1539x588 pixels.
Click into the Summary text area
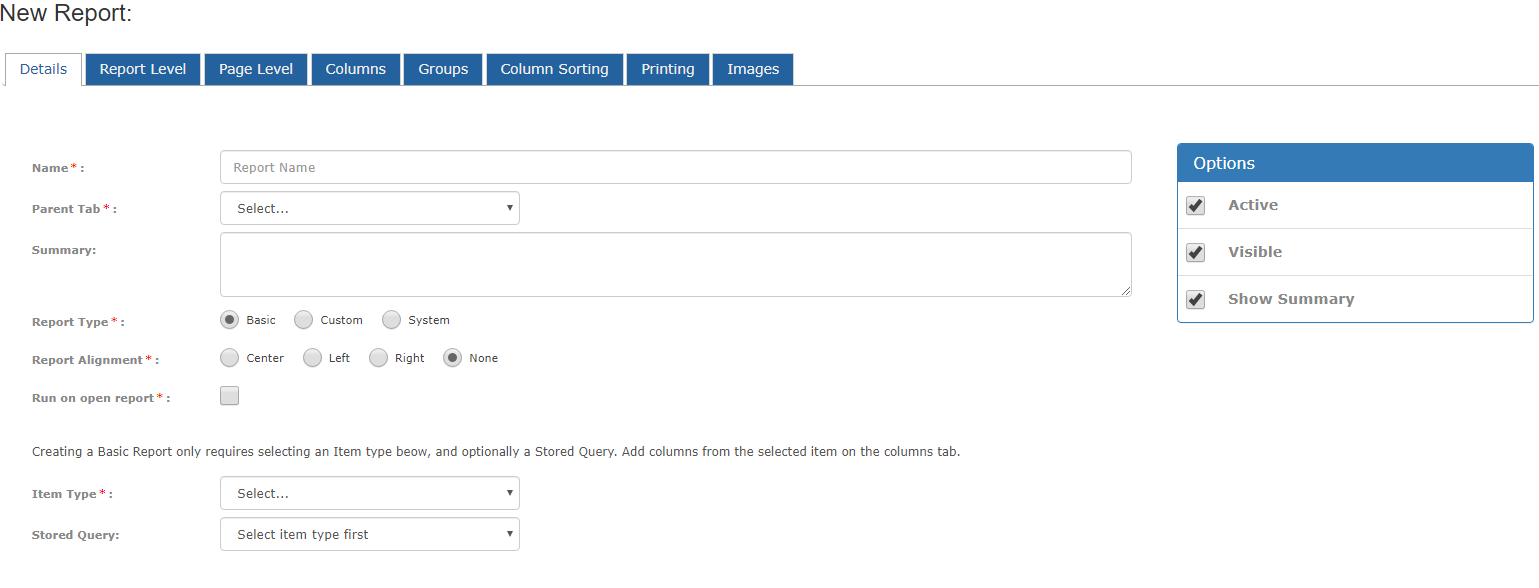pyautogui.click(x=676, y=265)
